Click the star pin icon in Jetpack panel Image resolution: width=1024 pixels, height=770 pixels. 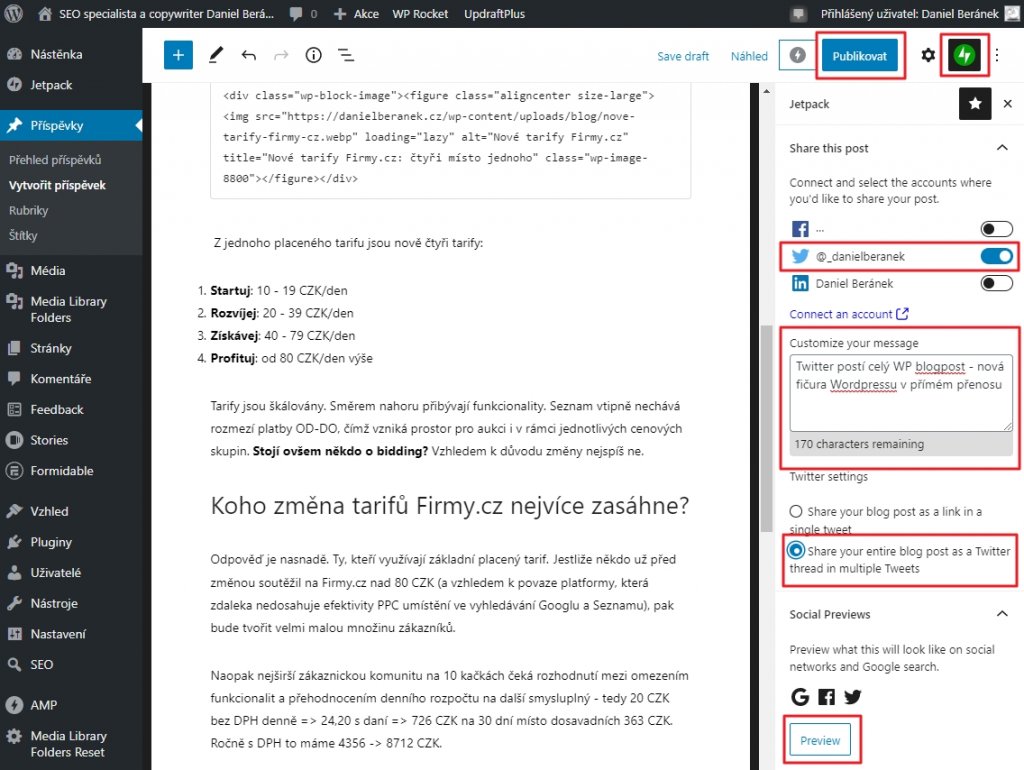click(974, 103)
